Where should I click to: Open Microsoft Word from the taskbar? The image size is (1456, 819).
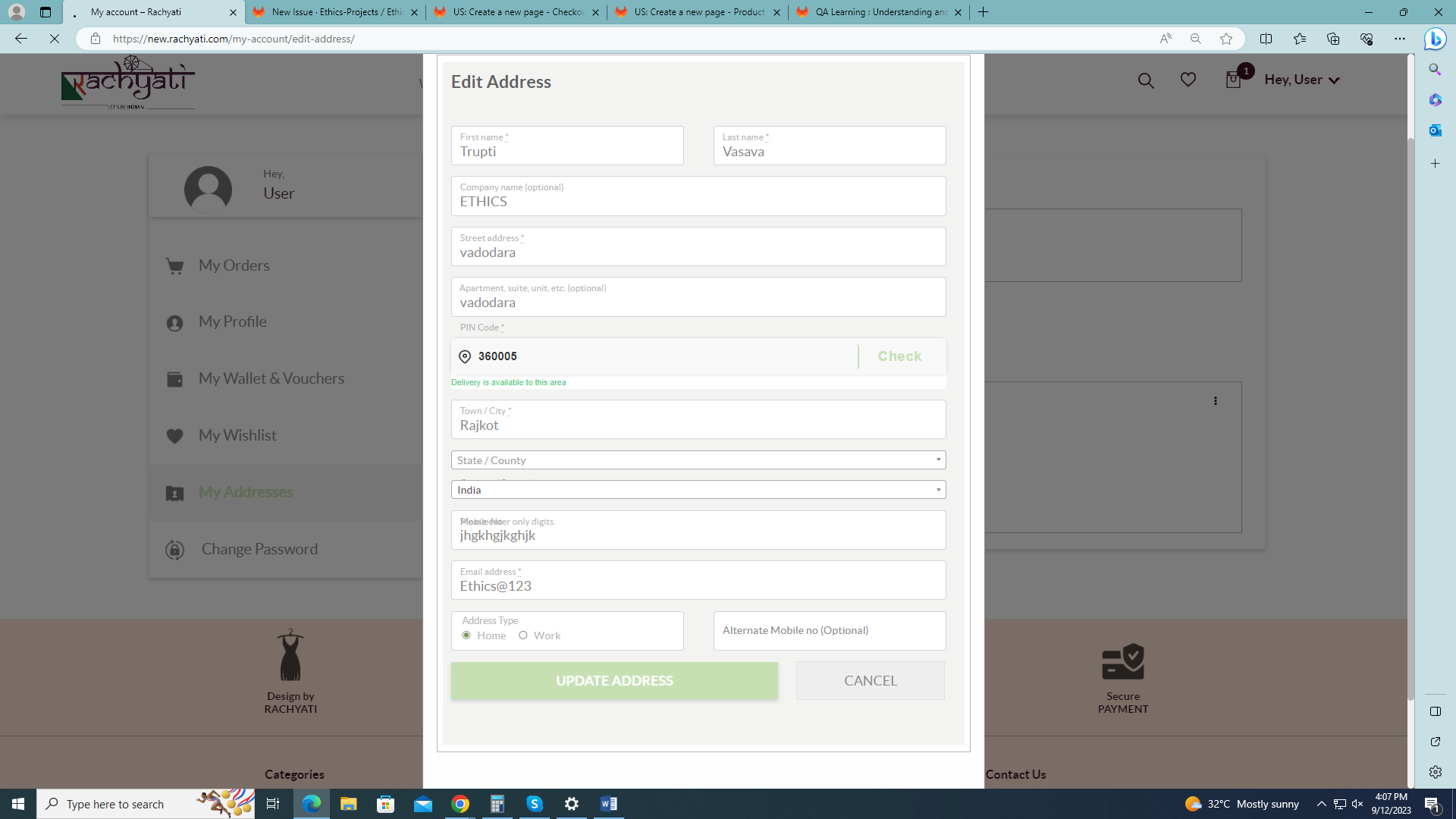coord(608,804)
